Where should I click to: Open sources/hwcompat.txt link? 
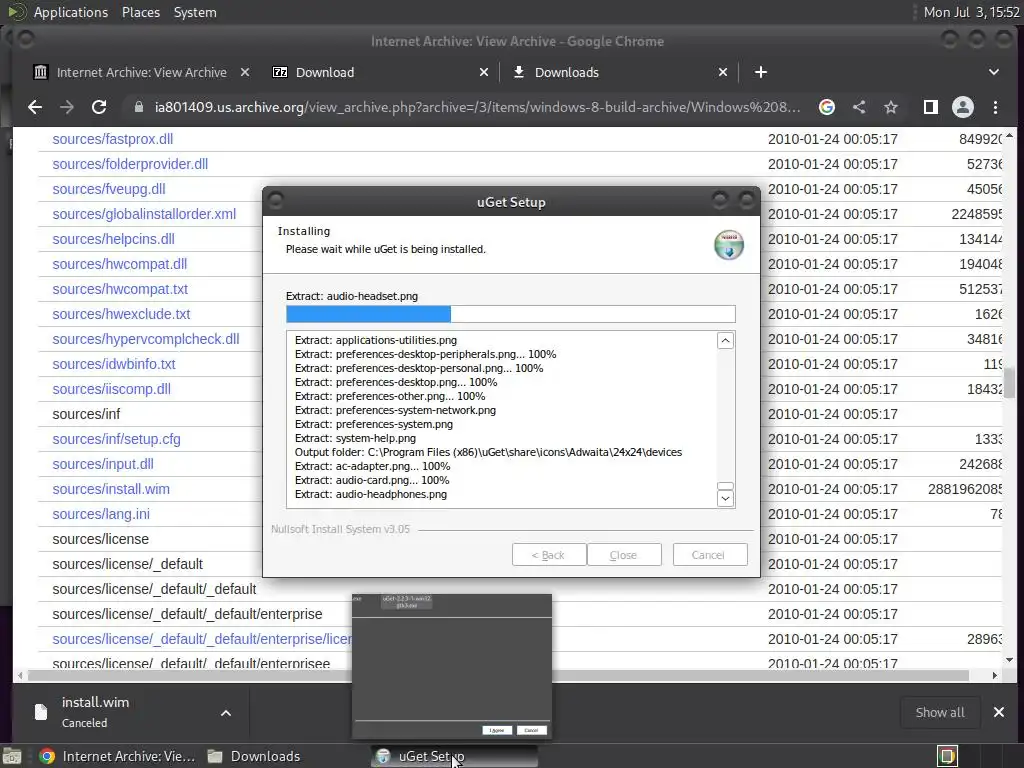click(120, 289)
